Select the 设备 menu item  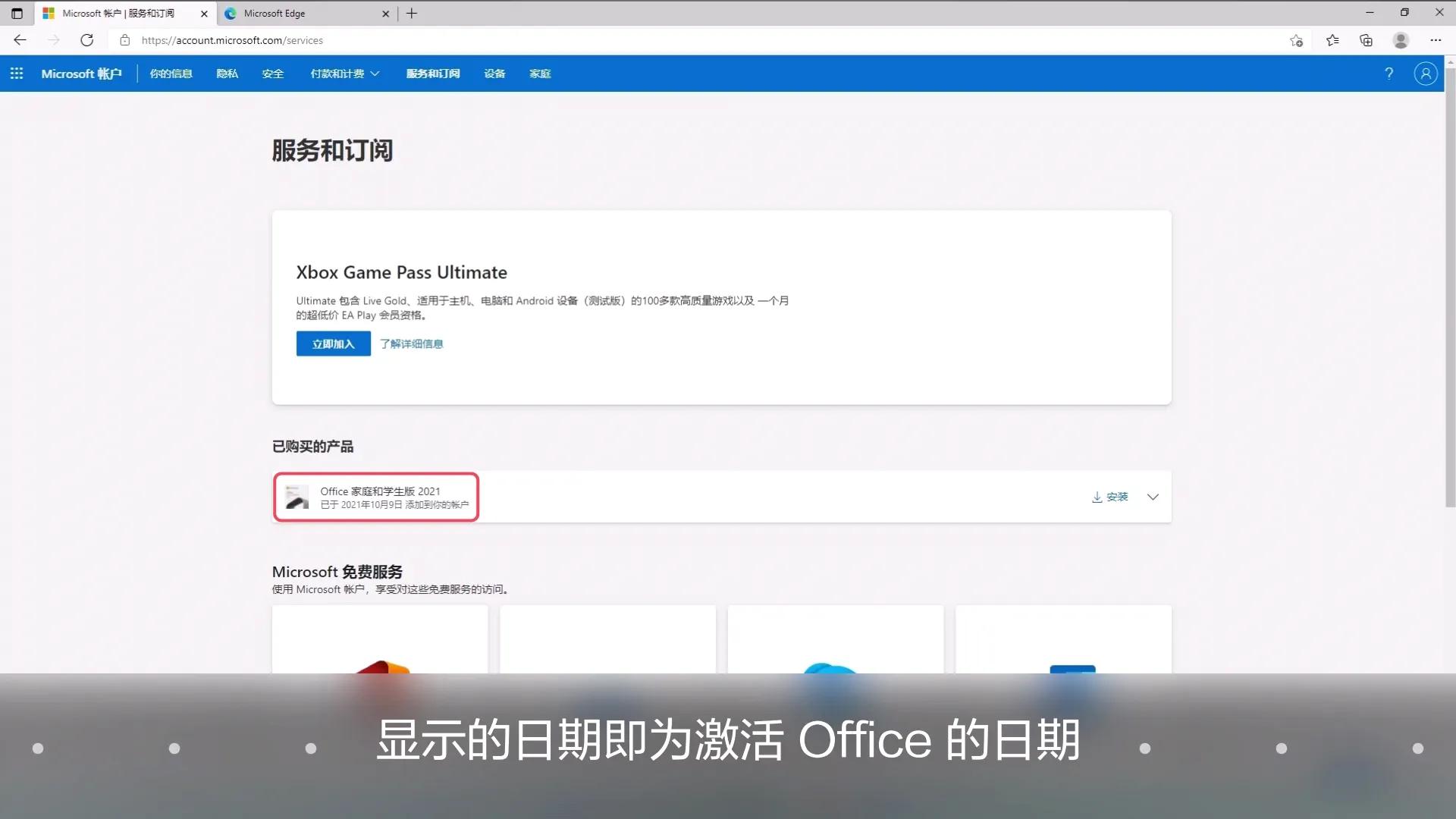tap(494, 73)
